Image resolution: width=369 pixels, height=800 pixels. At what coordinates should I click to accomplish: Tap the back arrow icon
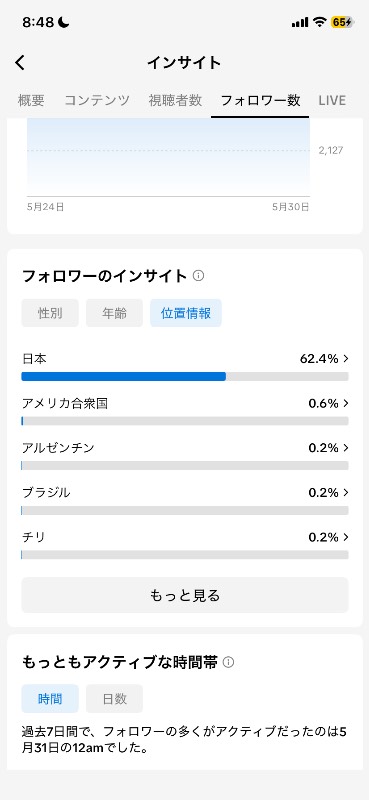point(19,63)
